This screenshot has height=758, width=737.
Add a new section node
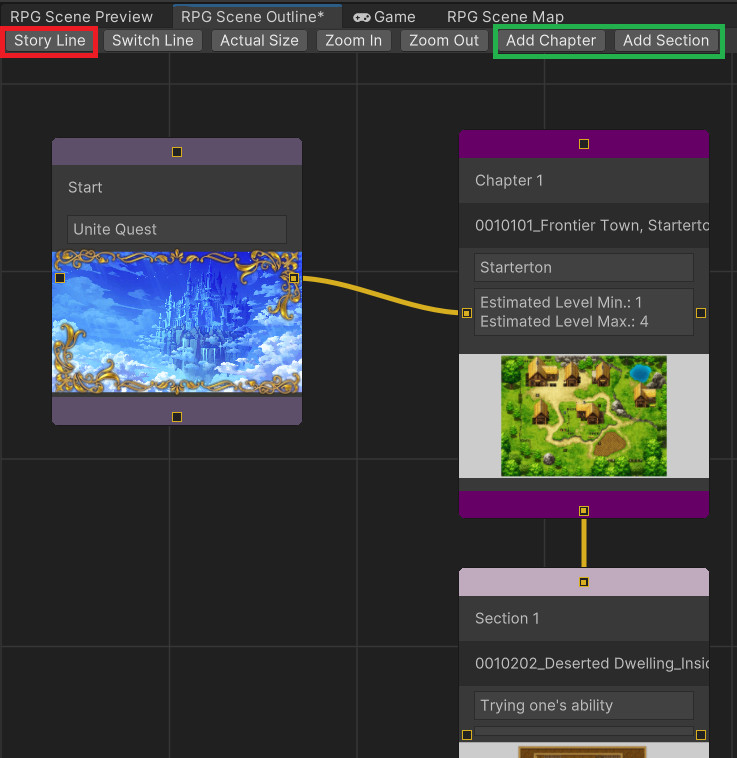click(x=665, y=41)
